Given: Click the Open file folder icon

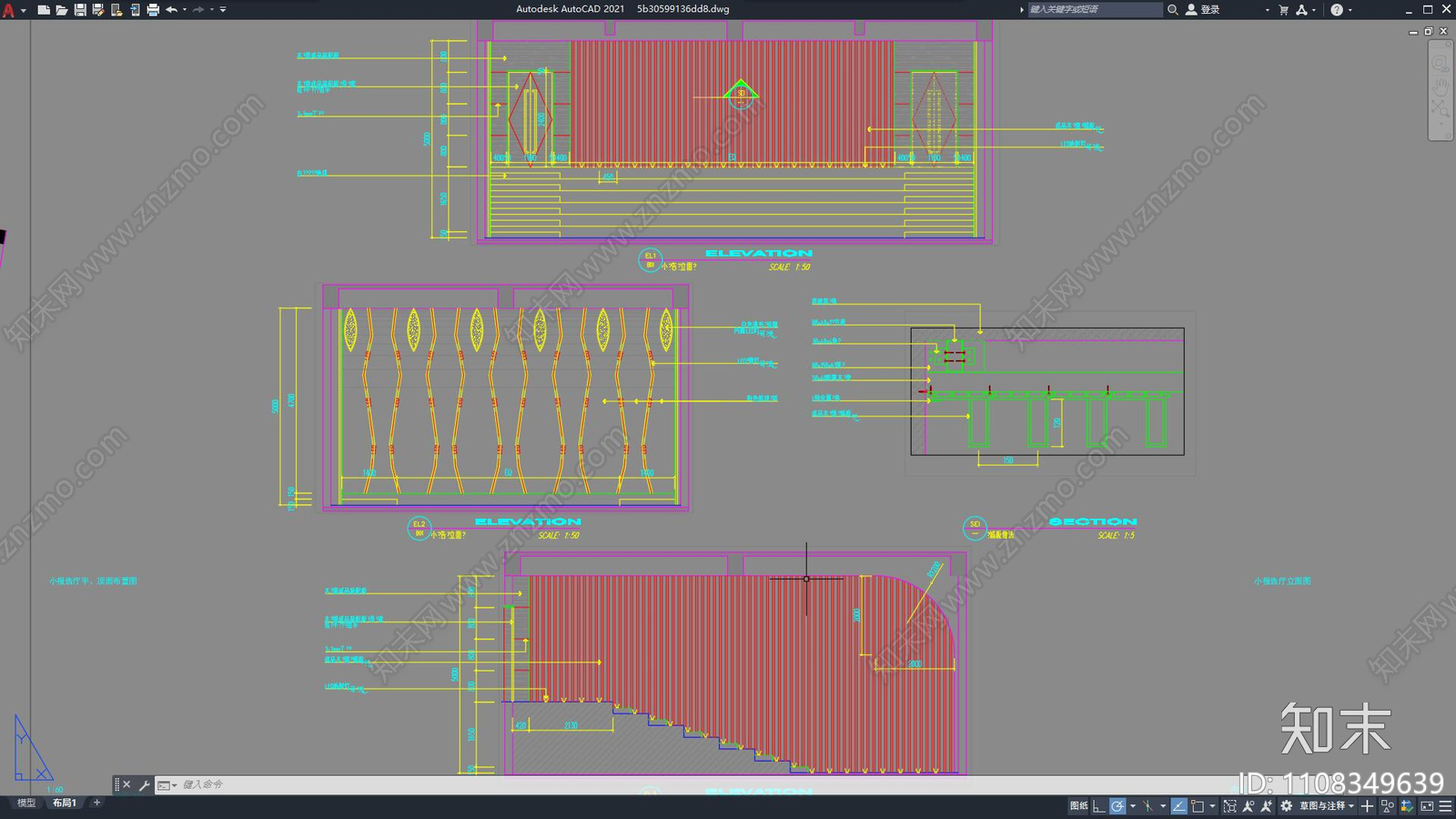Looking at the screenshot, I should [x=61, y=10].
